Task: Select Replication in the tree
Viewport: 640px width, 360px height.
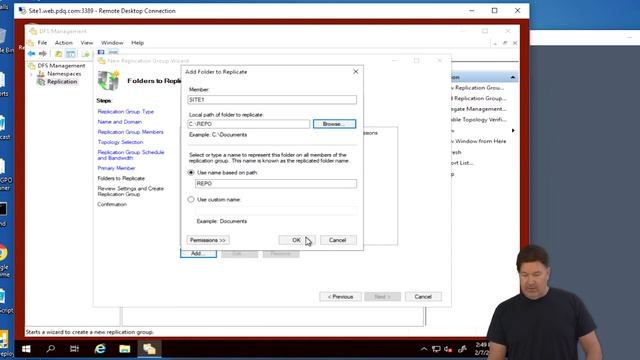Action: click(x=62, y=82)
